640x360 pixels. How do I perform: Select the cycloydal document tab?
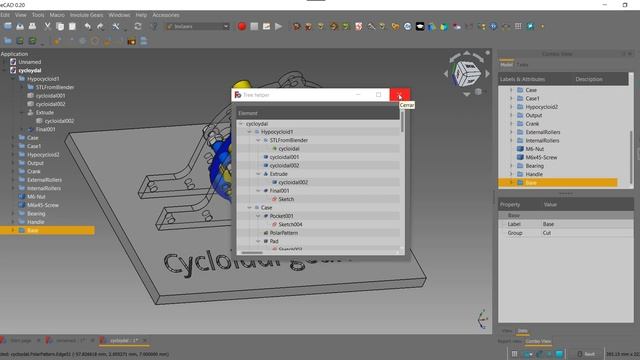click(124, 340)
